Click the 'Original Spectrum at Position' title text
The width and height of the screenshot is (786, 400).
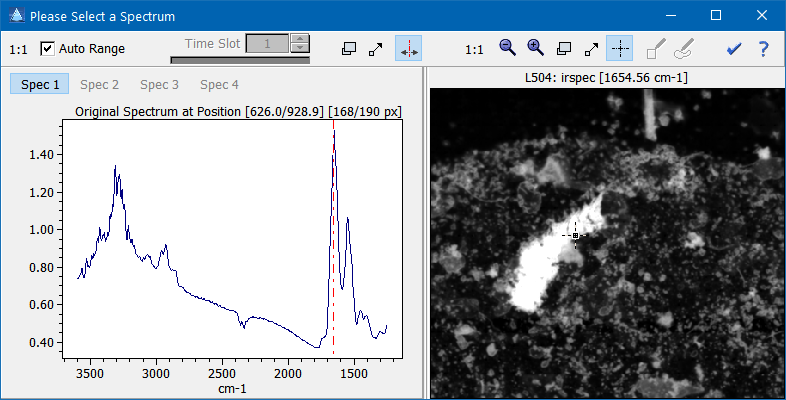pyautogui.click(x=159, y=111)
